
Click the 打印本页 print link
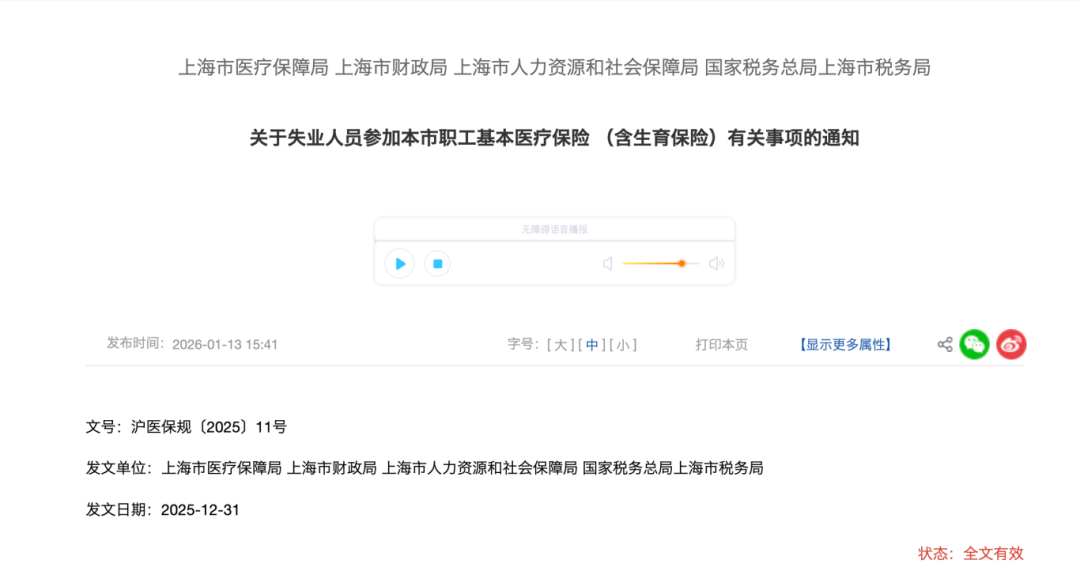[721, 345]
